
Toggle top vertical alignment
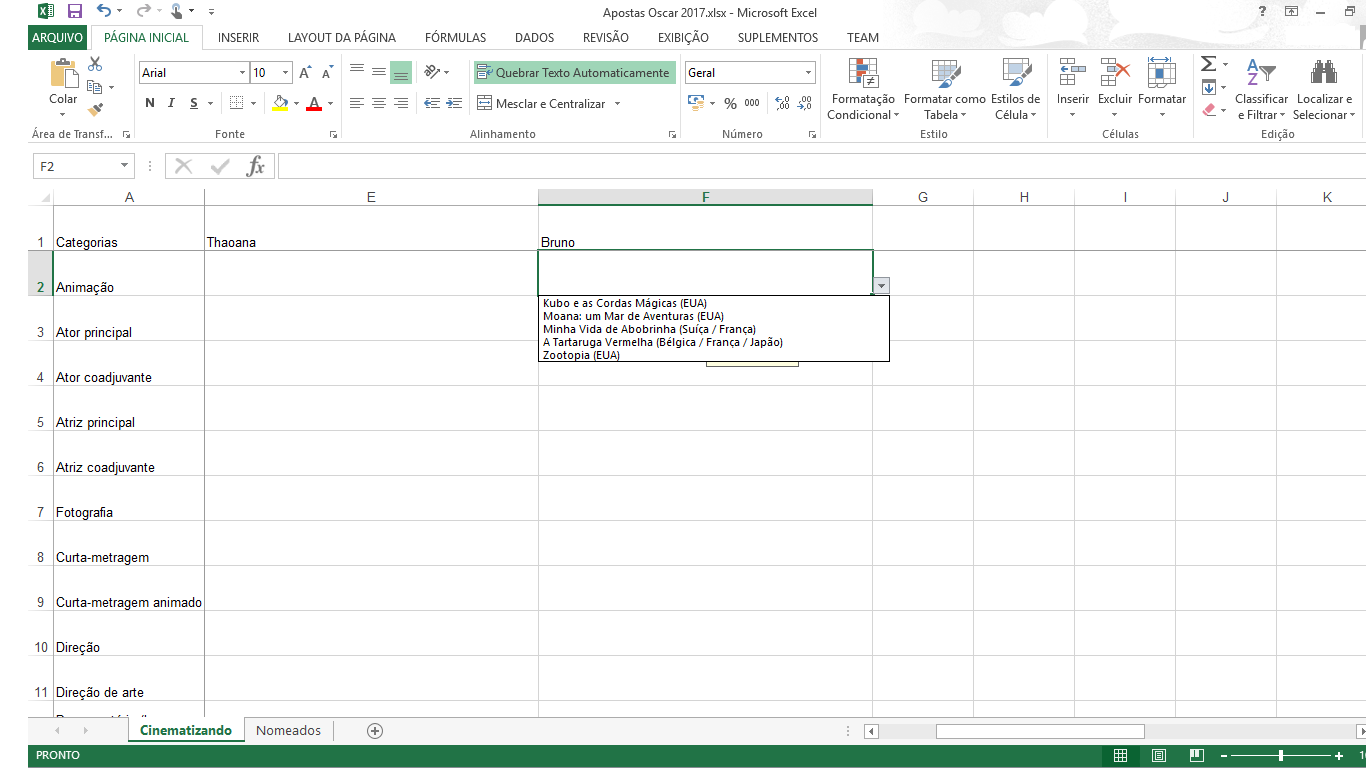coord(357,72)
